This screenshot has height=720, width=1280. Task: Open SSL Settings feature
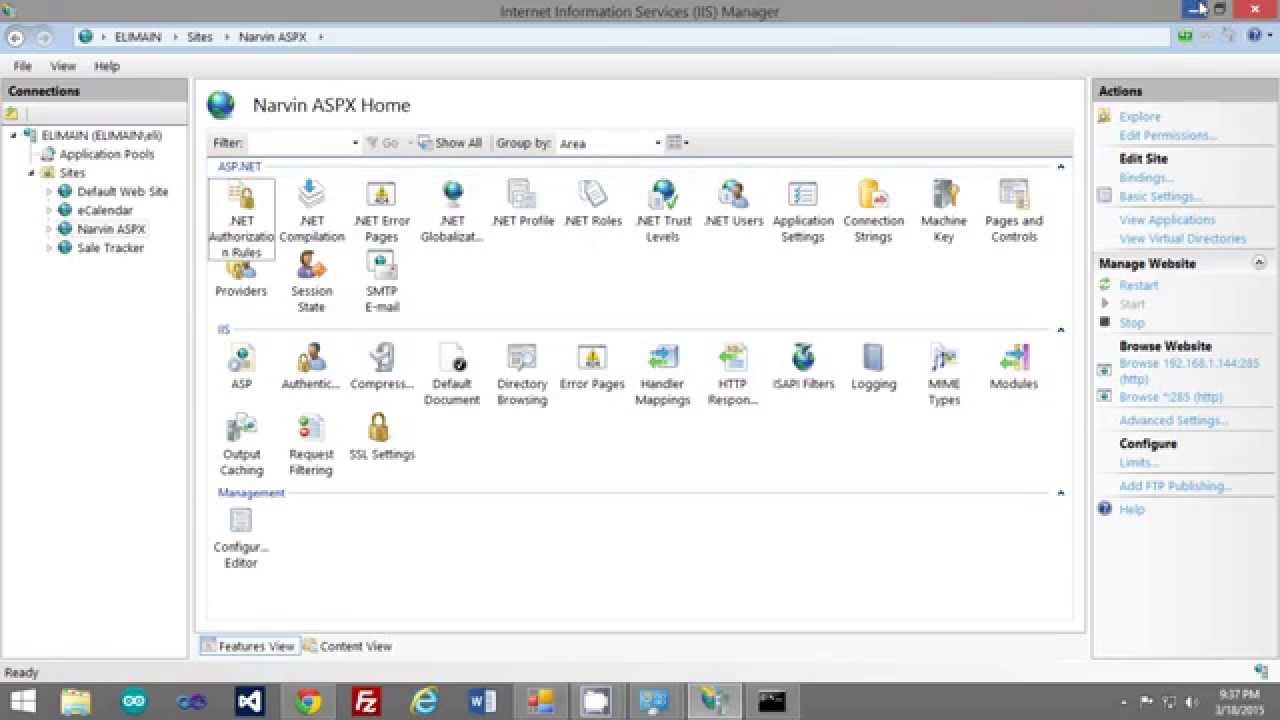[x=381, y=437]
